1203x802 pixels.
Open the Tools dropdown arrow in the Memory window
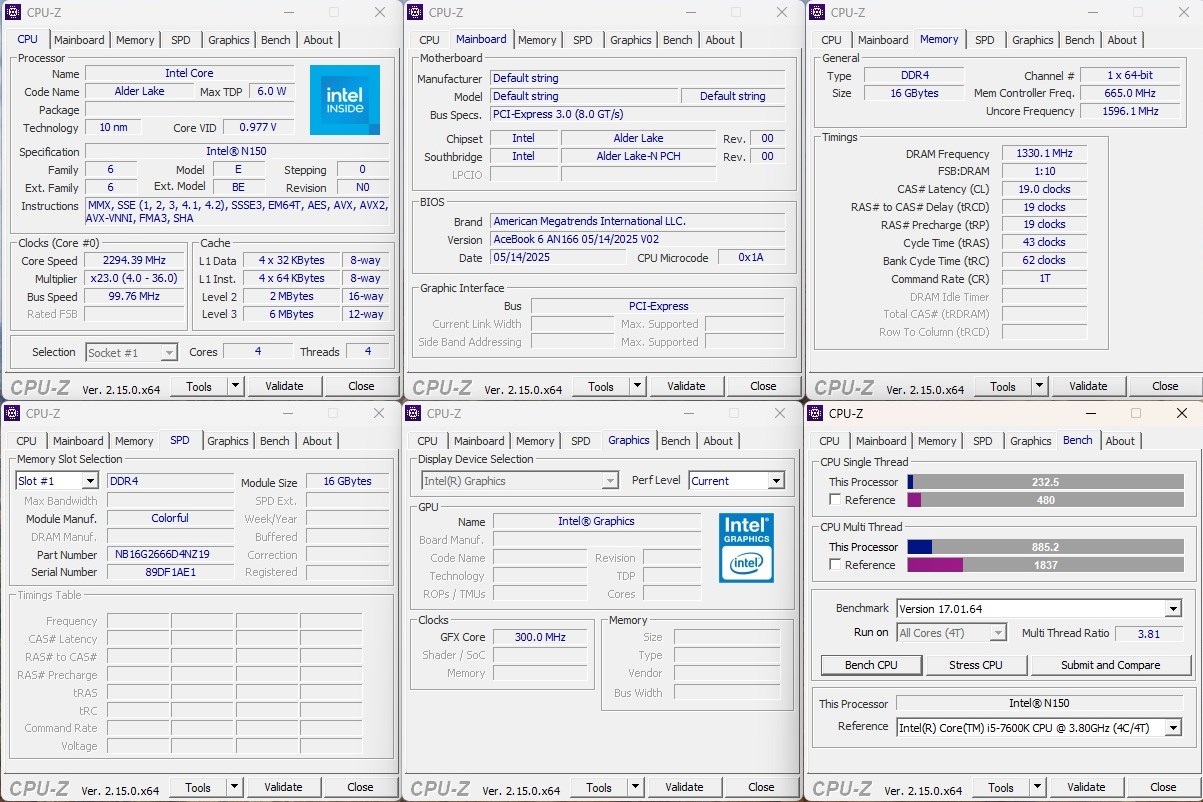click(1039, 386)
